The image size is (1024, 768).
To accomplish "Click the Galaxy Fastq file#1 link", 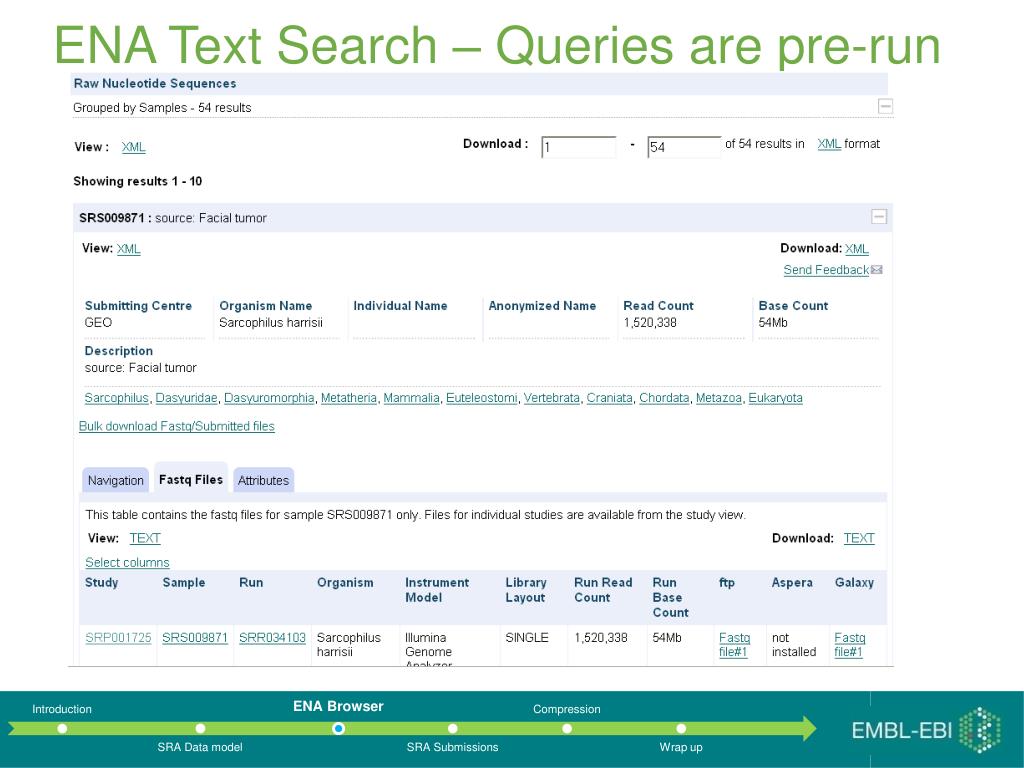I will pyautogui.click(x=850, y=645).
